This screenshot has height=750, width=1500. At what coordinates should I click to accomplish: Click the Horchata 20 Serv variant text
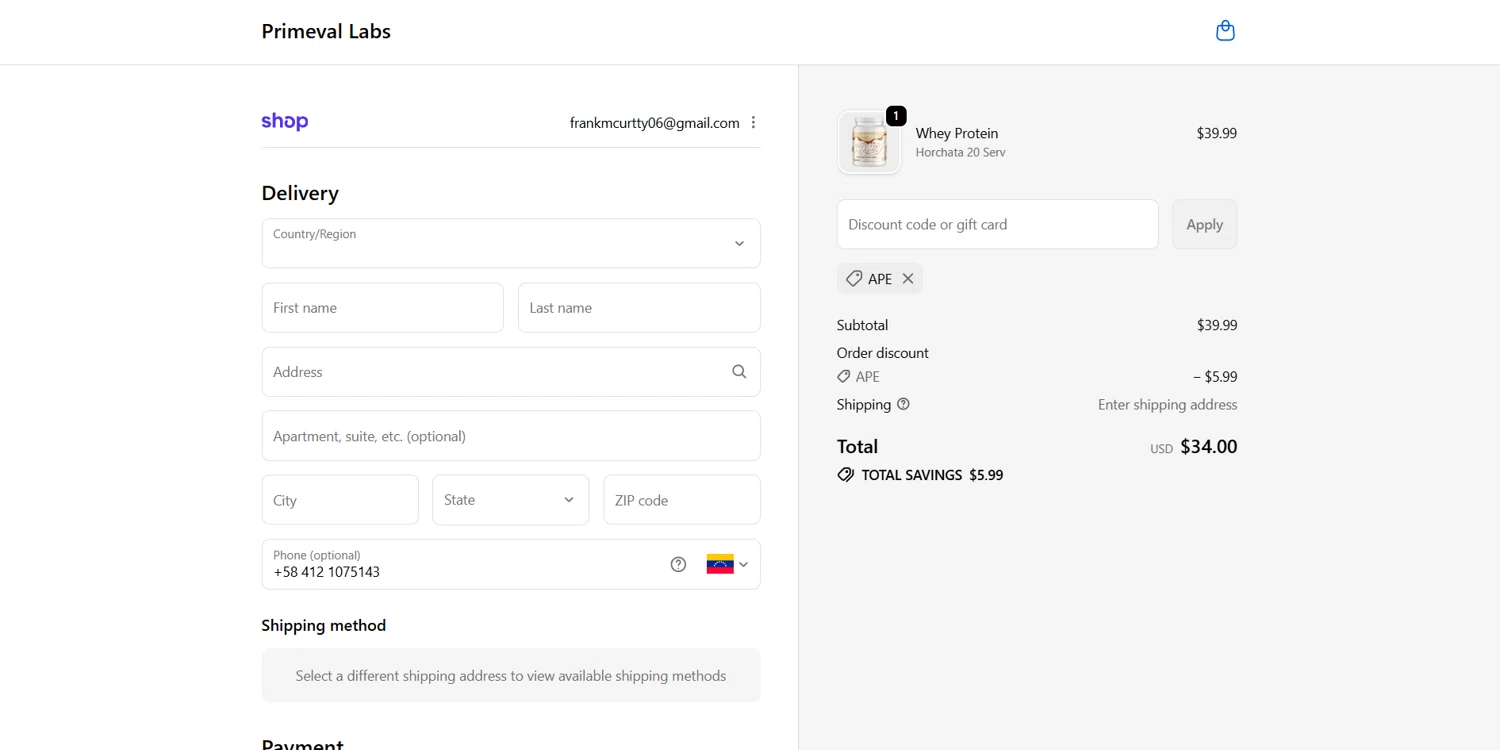[961, 153]
